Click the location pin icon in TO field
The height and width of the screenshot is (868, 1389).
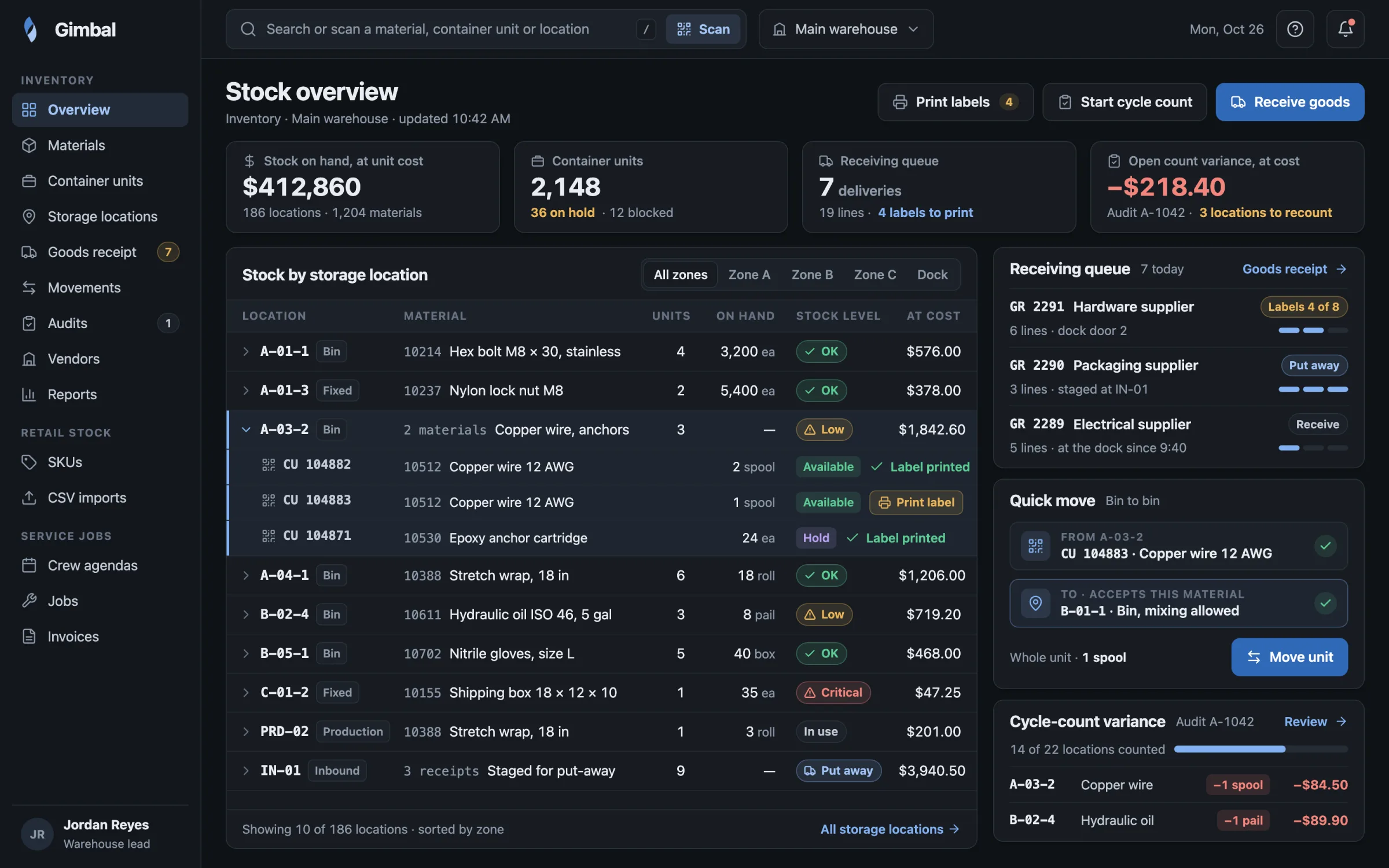coord(1035,603)
